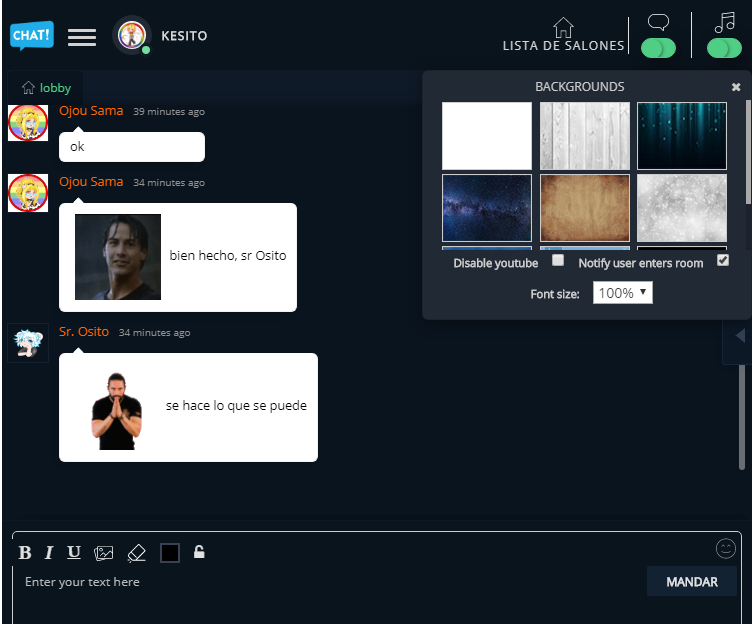
Task: Open the Font size dropdown
Action: 622,293
